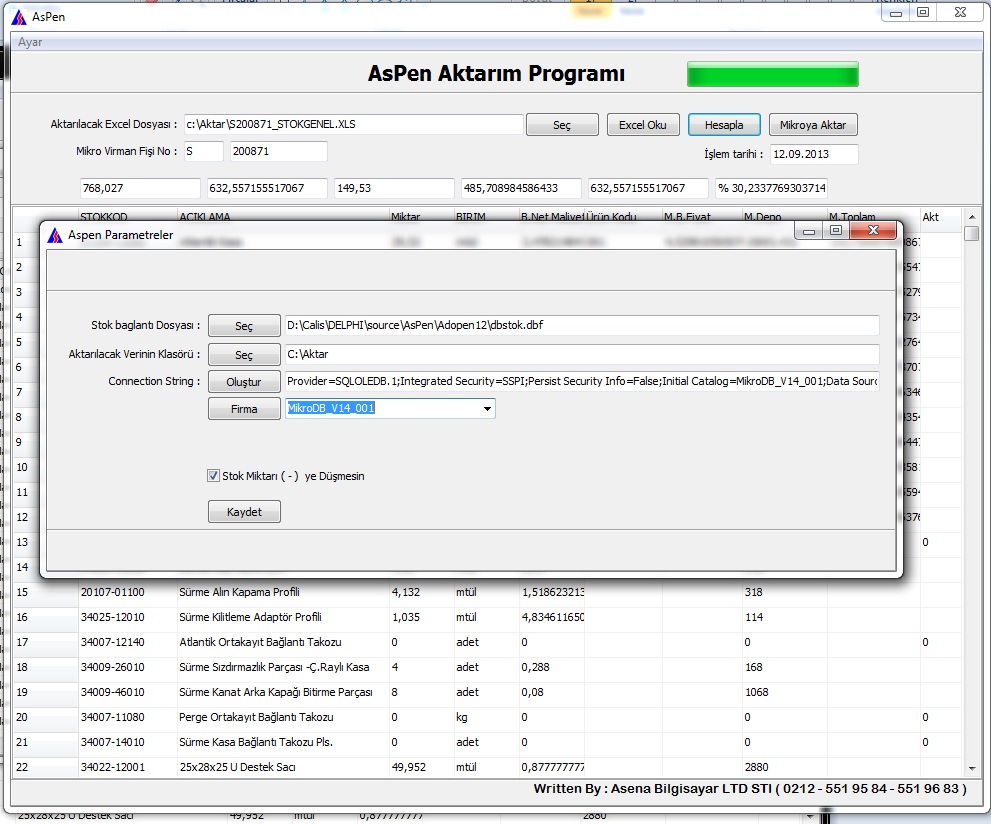Maximize the Aspen Parametreler dialog
Viewport: 991px width, 824px height.
coord(836,231)
